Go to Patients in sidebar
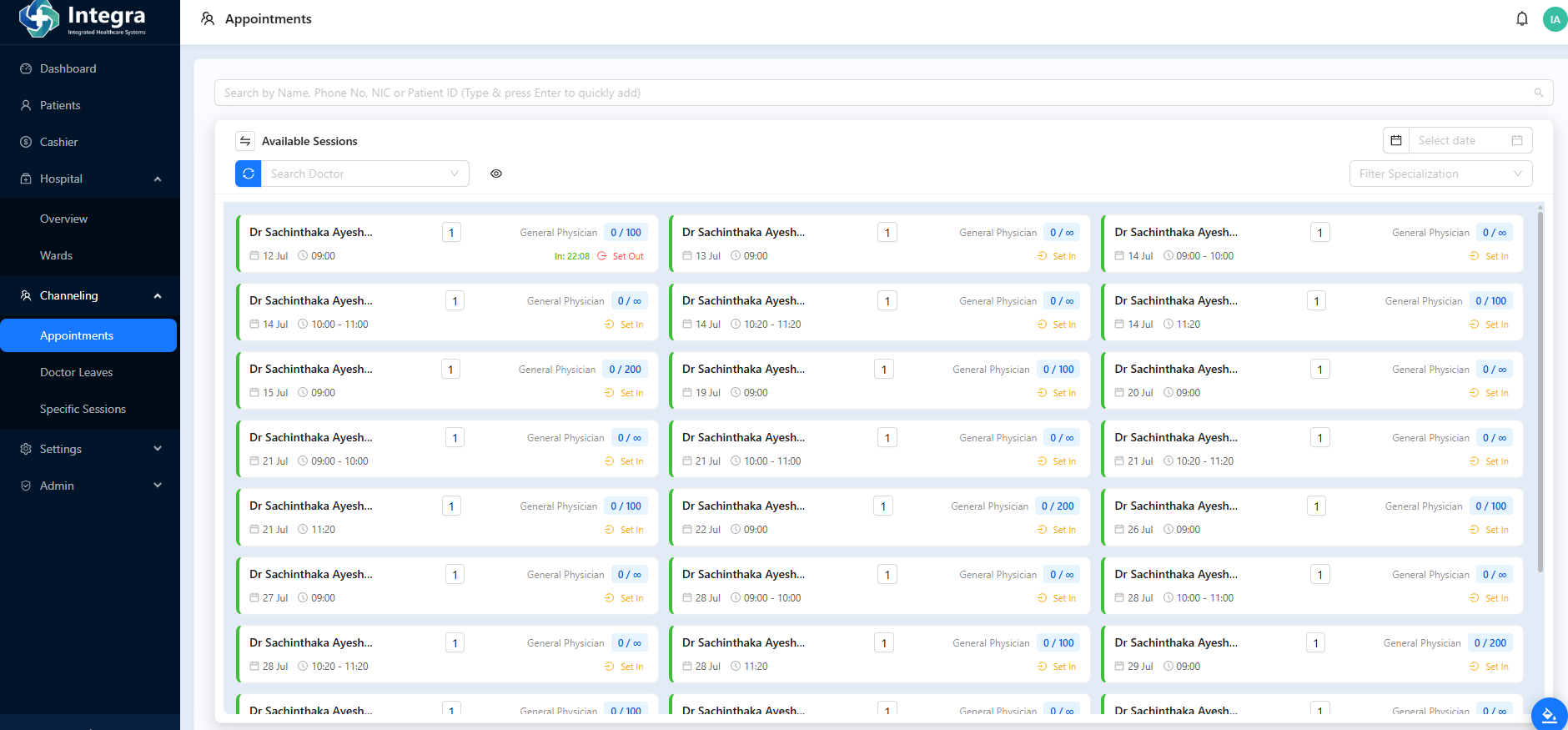The image size is (1568, 730). click(90, 105)
